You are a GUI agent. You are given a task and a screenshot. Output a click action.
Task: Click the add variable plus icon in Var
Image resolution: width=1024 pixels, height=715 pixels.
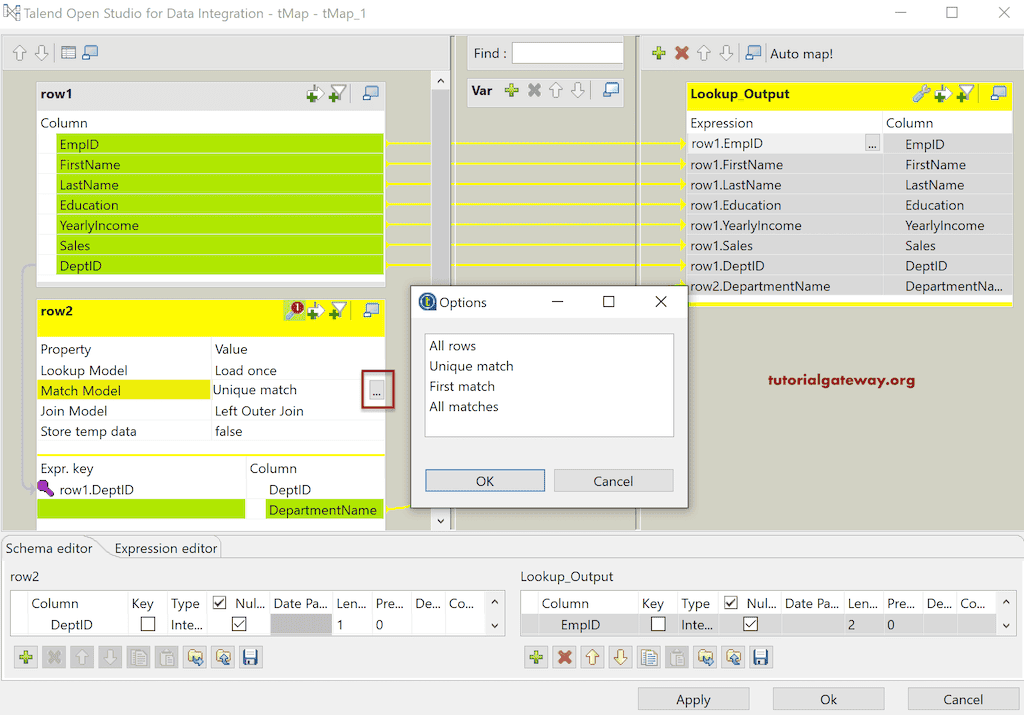512,91
